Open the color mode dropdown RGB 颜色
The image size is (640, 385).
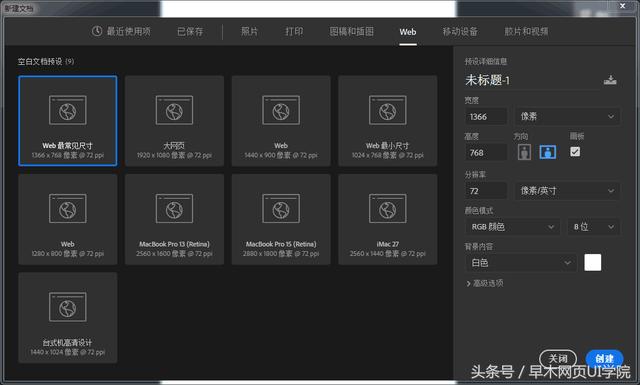513,227
